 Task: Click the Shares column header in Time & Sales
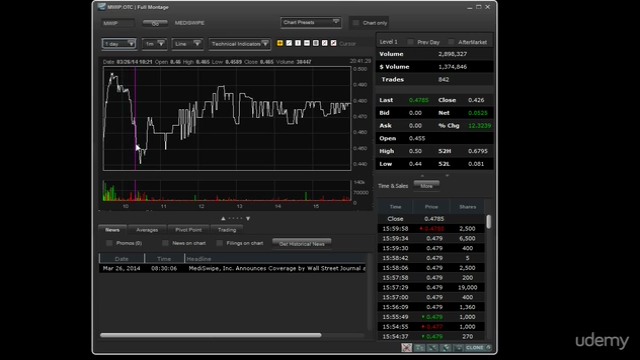(468, 207)
